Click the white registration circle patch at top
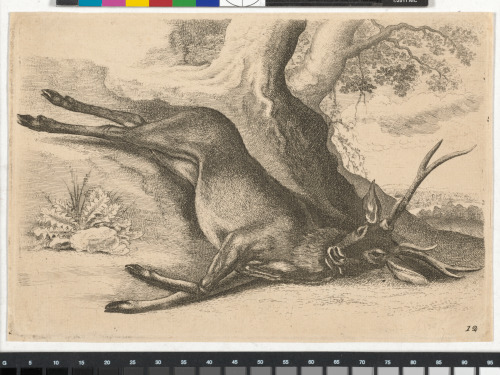Viewport: 500px width, 375px height. (x=242, y=3)
